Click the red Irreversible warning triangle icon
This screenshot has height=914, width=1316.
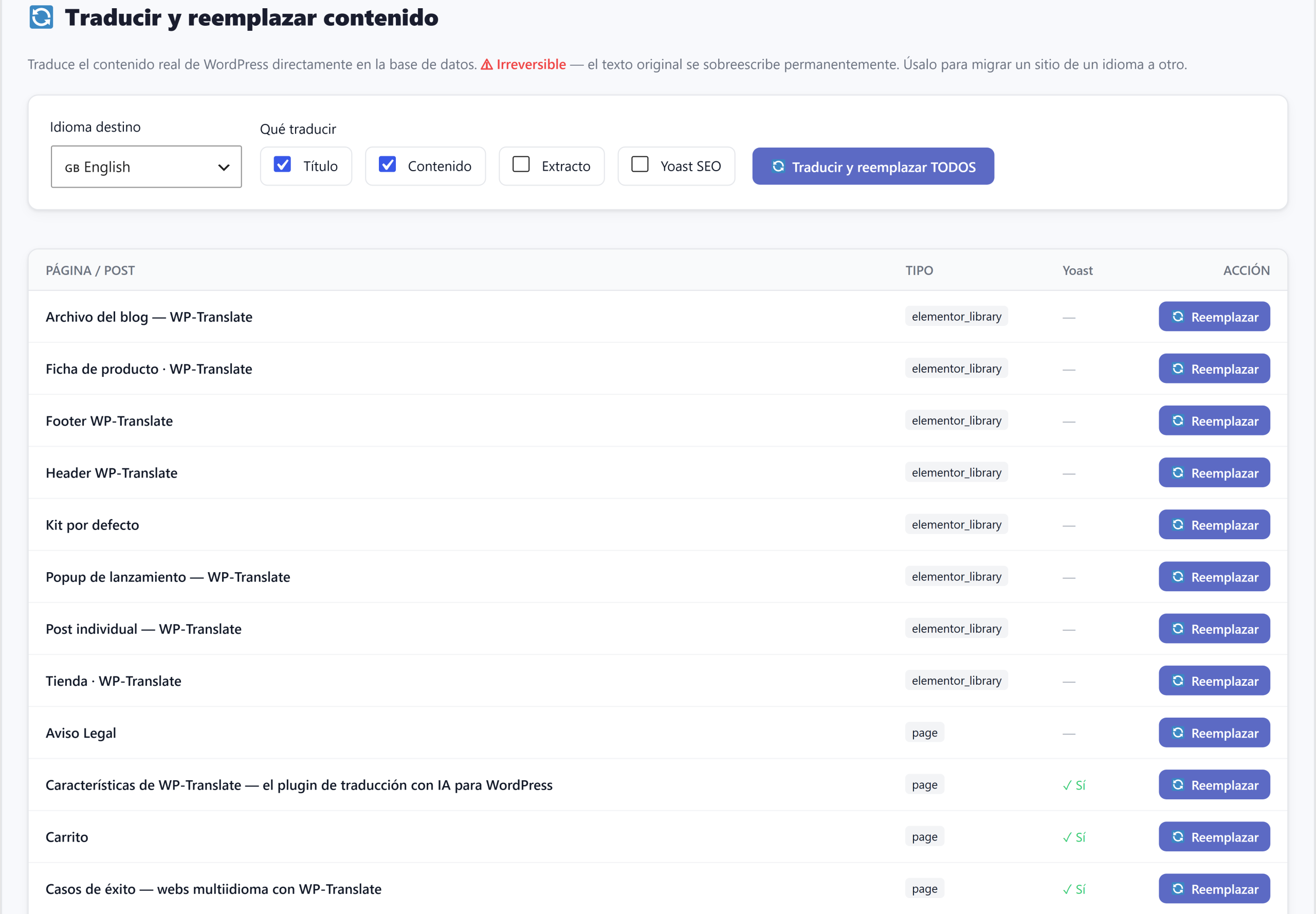(x=487, y=65)
